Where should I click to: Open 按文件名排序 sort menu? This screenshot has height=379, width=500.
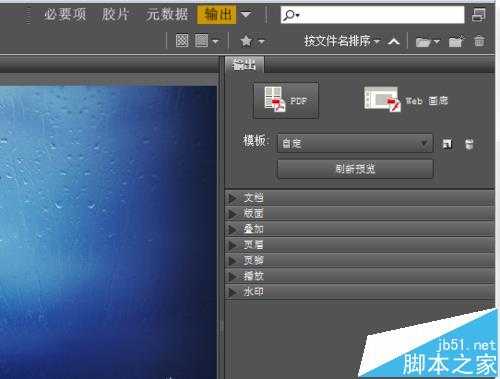(342, 41)
